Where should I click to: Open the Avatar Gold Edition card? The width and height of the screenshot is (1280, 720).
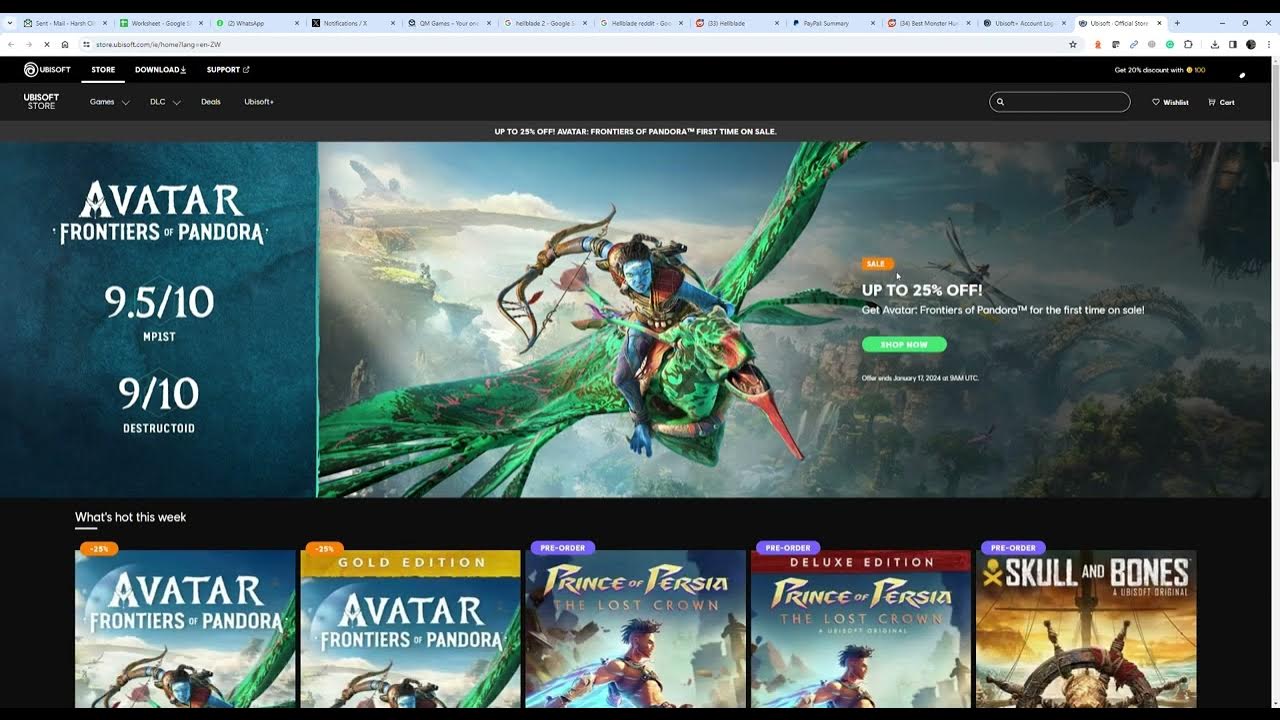pyautogui.click(x=410, y=629)
